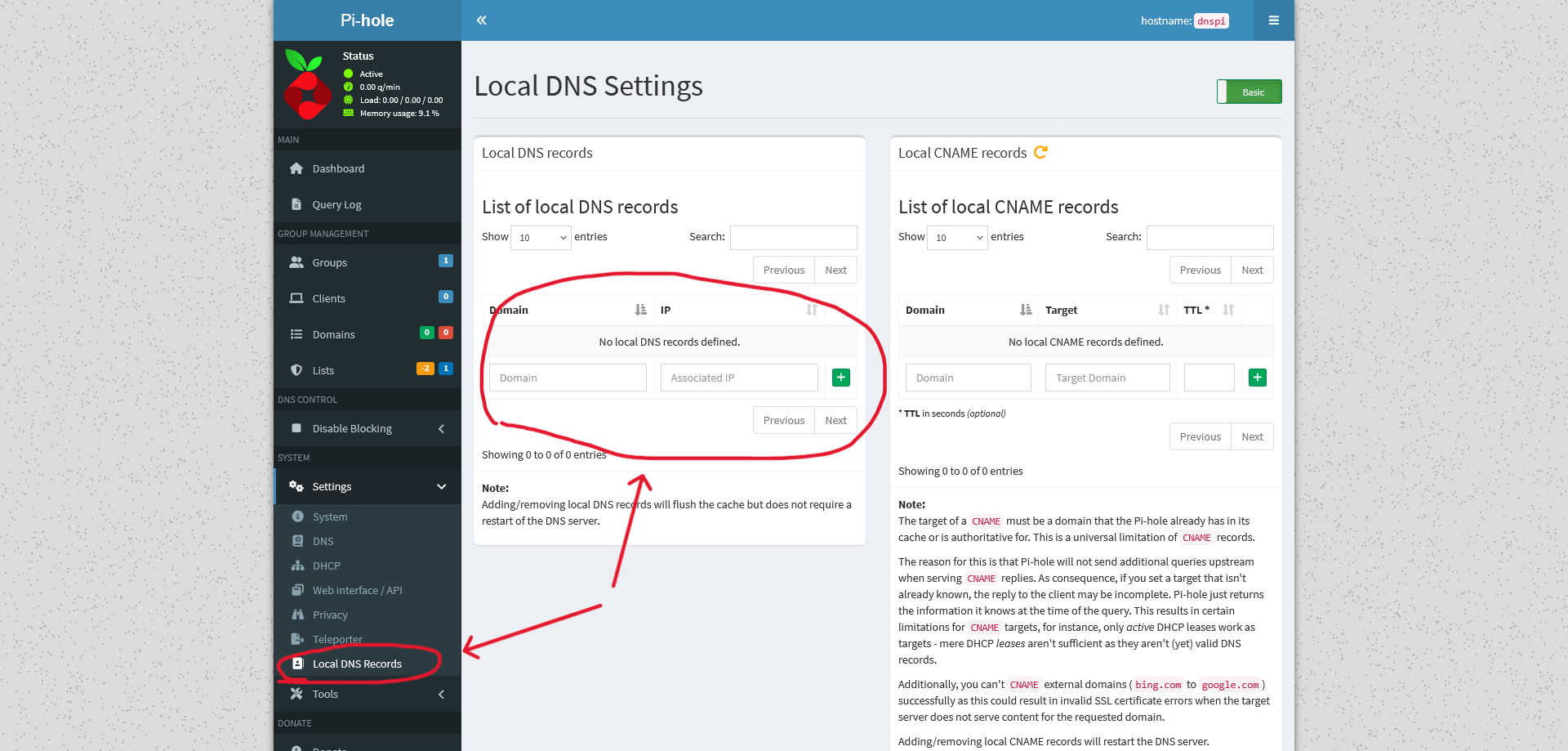This screenshot has width=1568, height=751.
Task: Click Next below DNS records table
Action: click(835, 420)
